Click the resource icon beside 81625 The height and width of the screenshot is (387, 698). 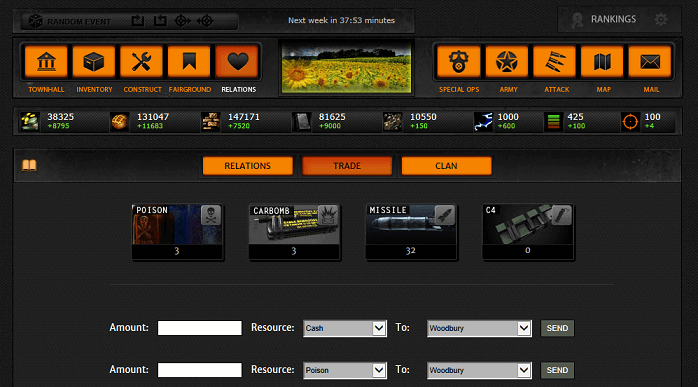click(301, 121)
